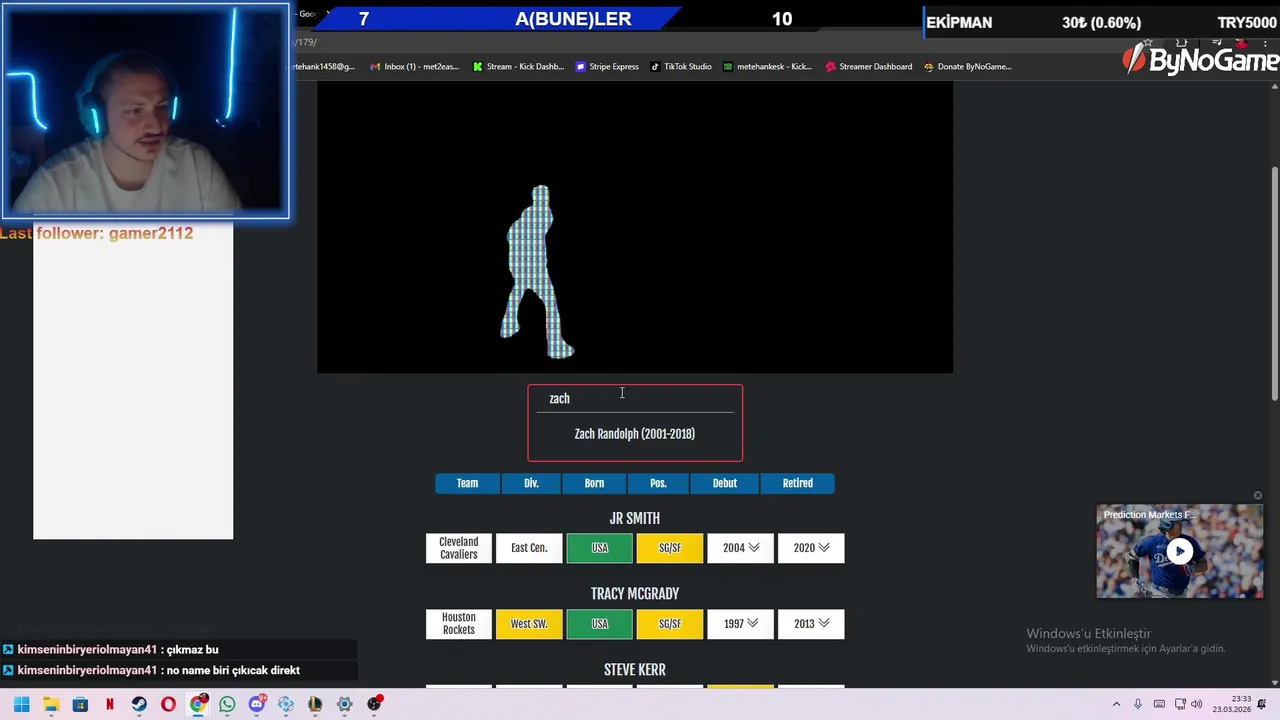Click the Pos. column header

pos(658,483)
